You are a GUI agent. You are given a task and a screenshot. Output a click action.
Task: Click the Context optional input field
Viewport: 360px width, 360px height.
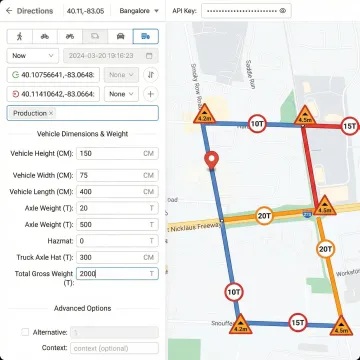[114, 348]
